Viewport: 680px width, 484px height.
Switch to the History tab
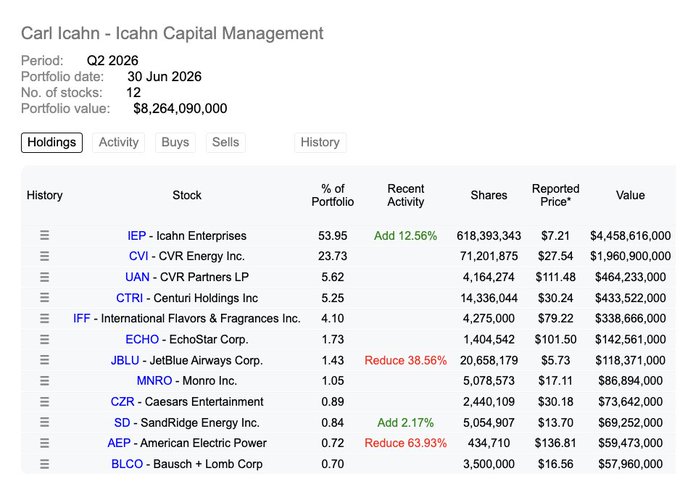click(320, 142)
